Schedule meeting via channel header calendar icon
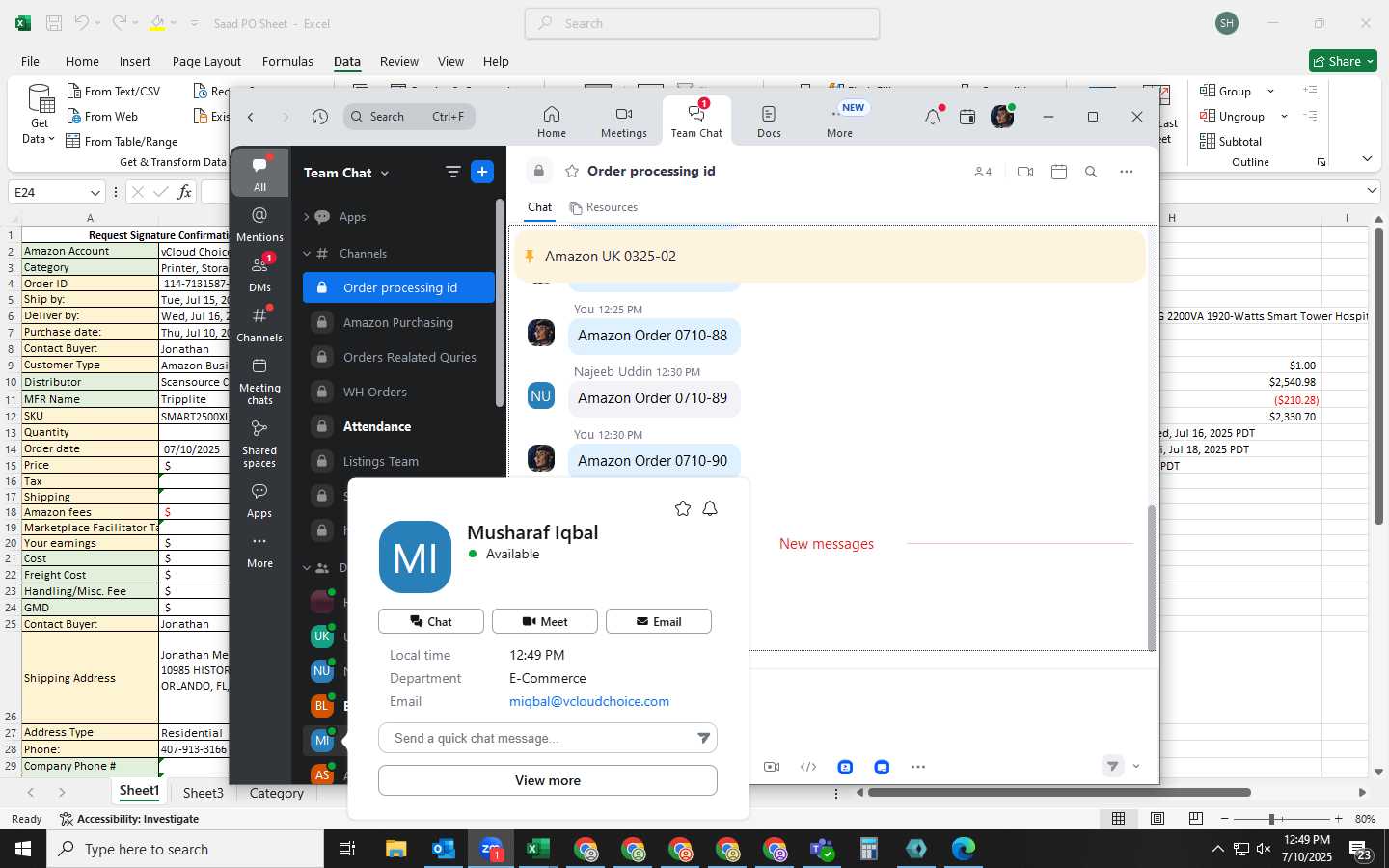The height and width of the screenshot is (868, 1389). pos(1058,172)
